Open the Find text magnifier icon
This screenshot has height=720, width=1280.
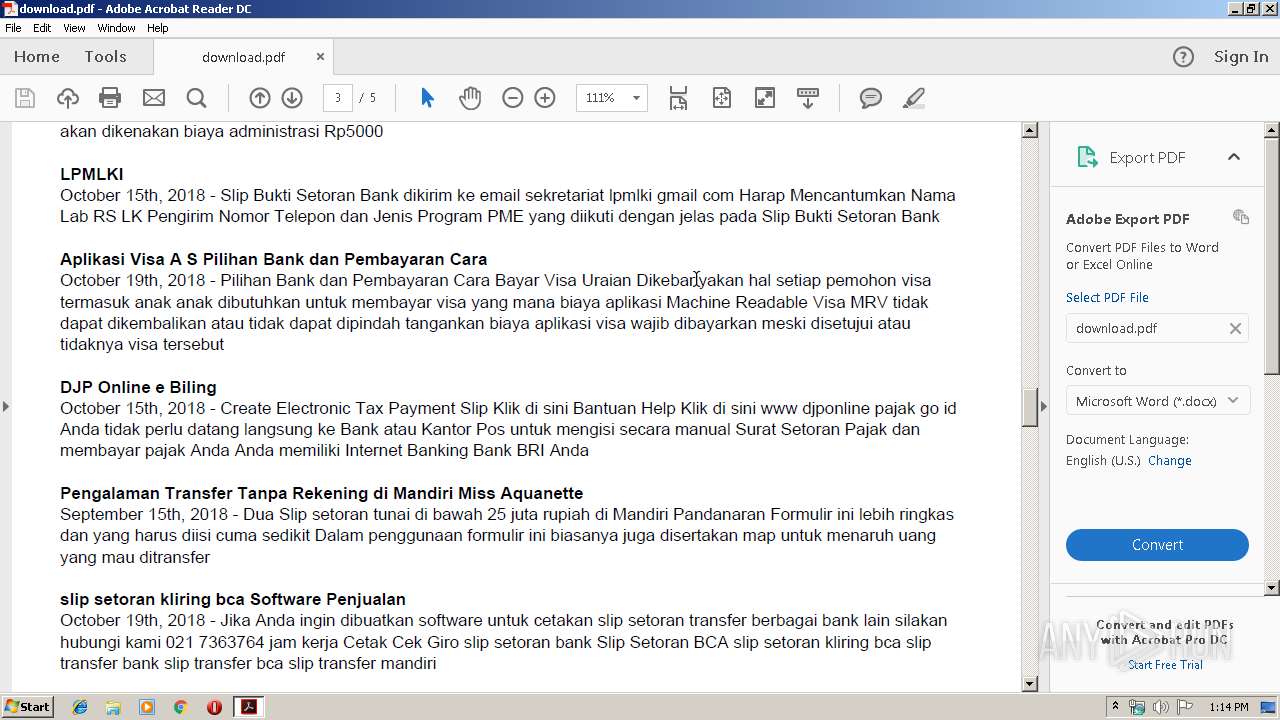[197, 98]
